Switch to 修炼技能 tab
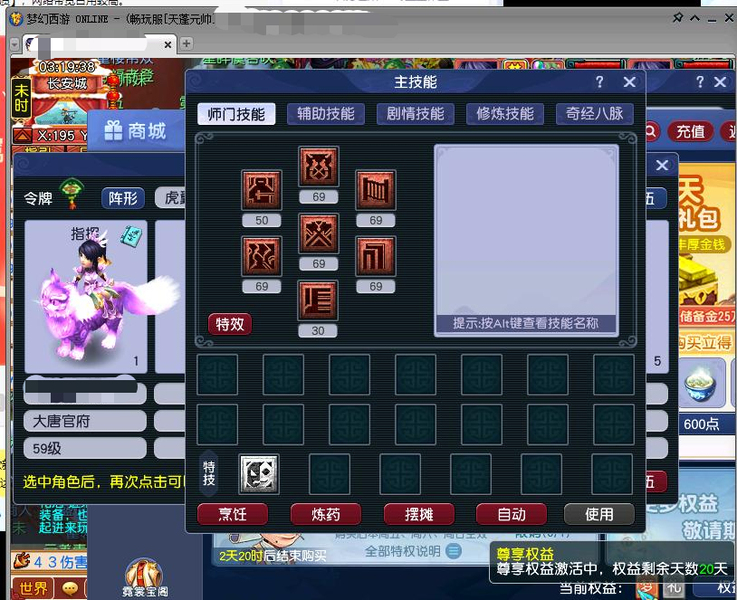This screenshot has height=600, width=737. tap(505, 114)
